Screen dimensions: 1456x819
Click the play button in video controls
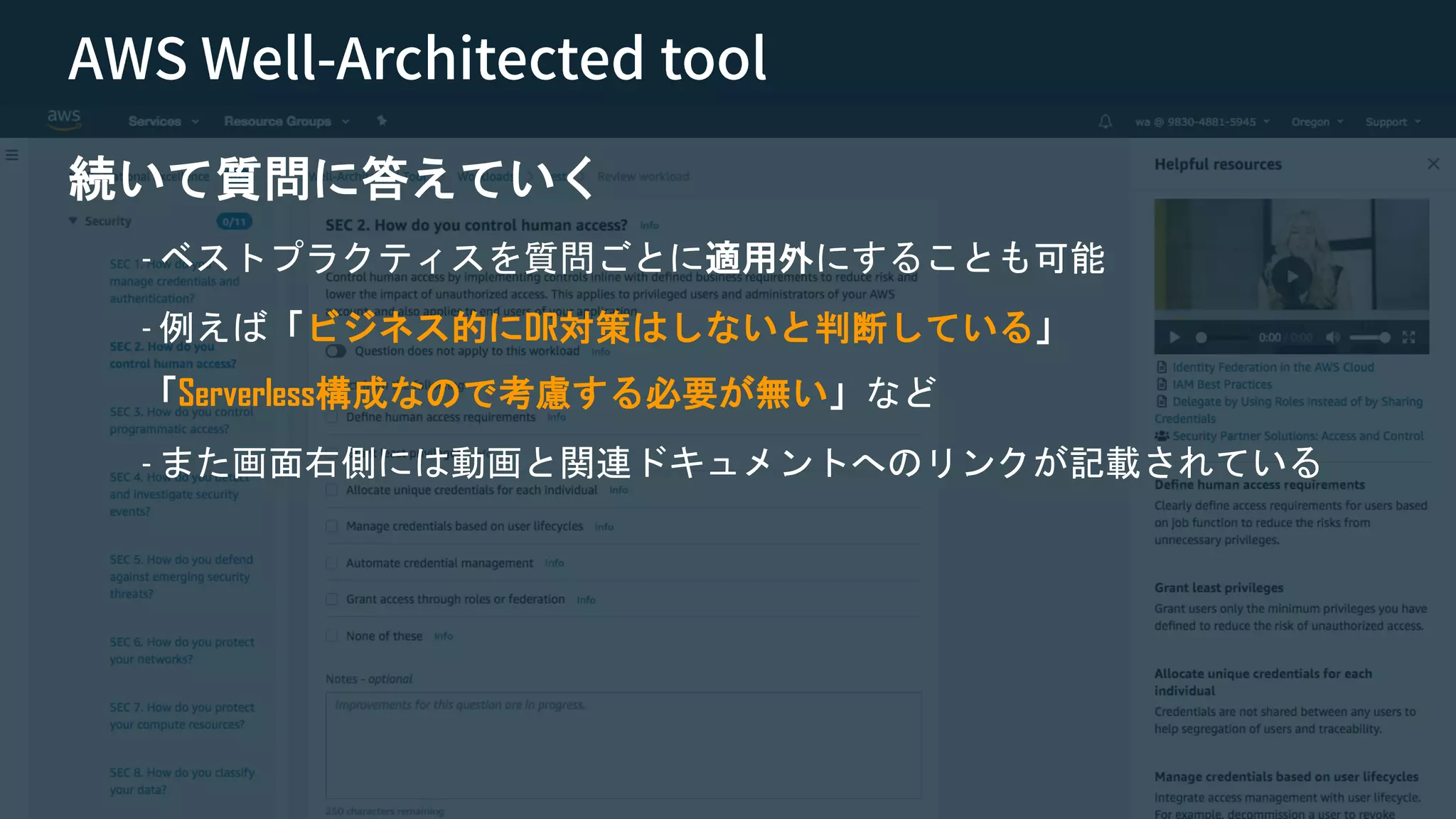[1174, 337]
